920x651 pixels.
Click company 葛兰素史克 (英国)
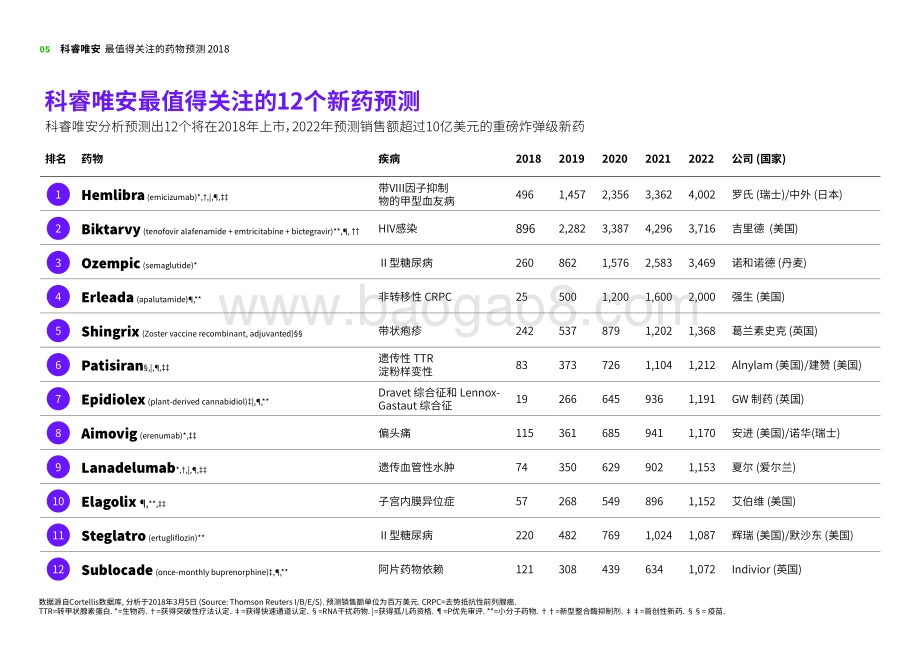(774, 331)
